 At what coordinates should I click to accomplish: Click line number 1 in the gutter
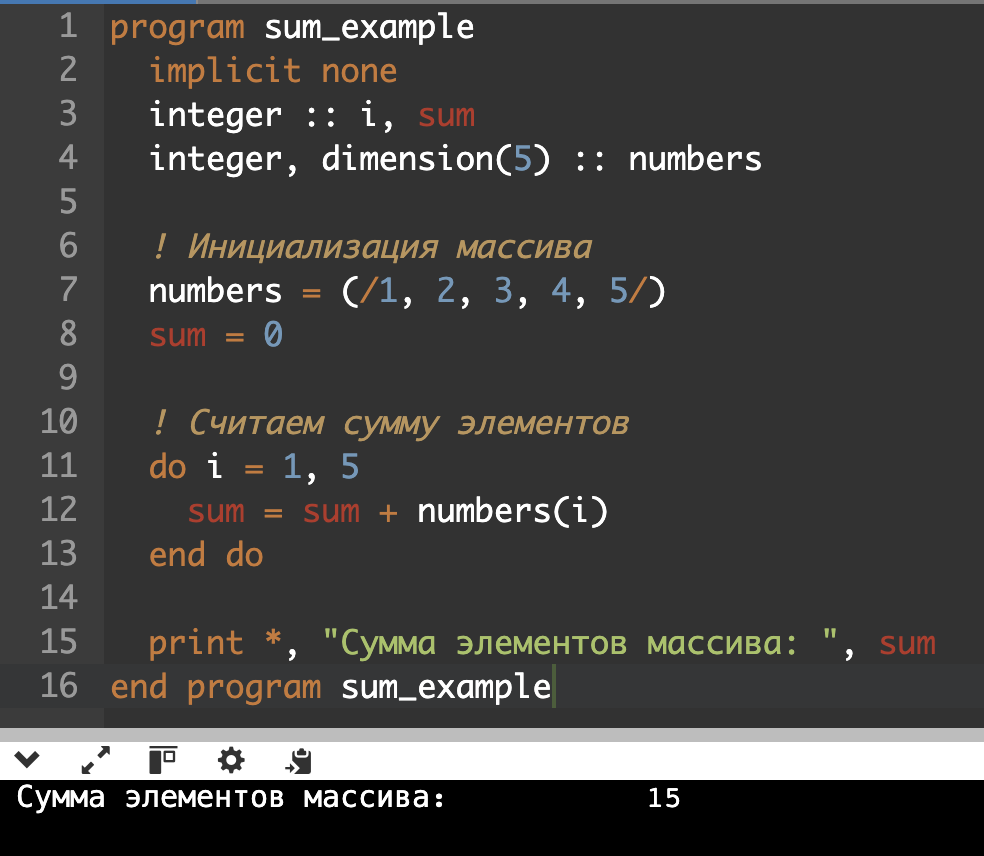[67, 27]
